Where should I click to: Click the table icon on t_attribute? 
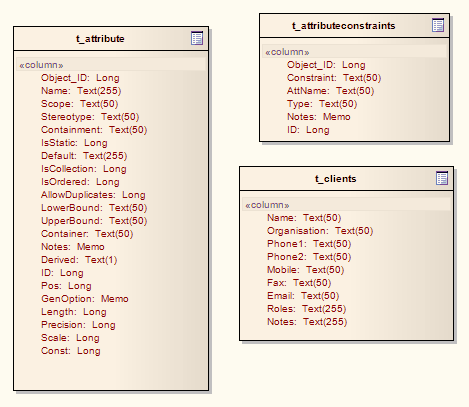(x=197, y=38)
